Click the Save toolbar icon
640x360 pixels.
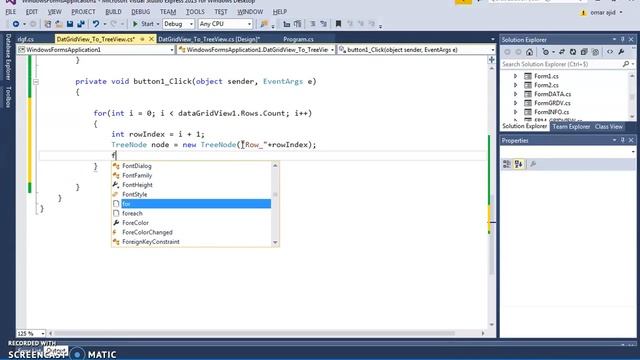click(x=70, y=24)
